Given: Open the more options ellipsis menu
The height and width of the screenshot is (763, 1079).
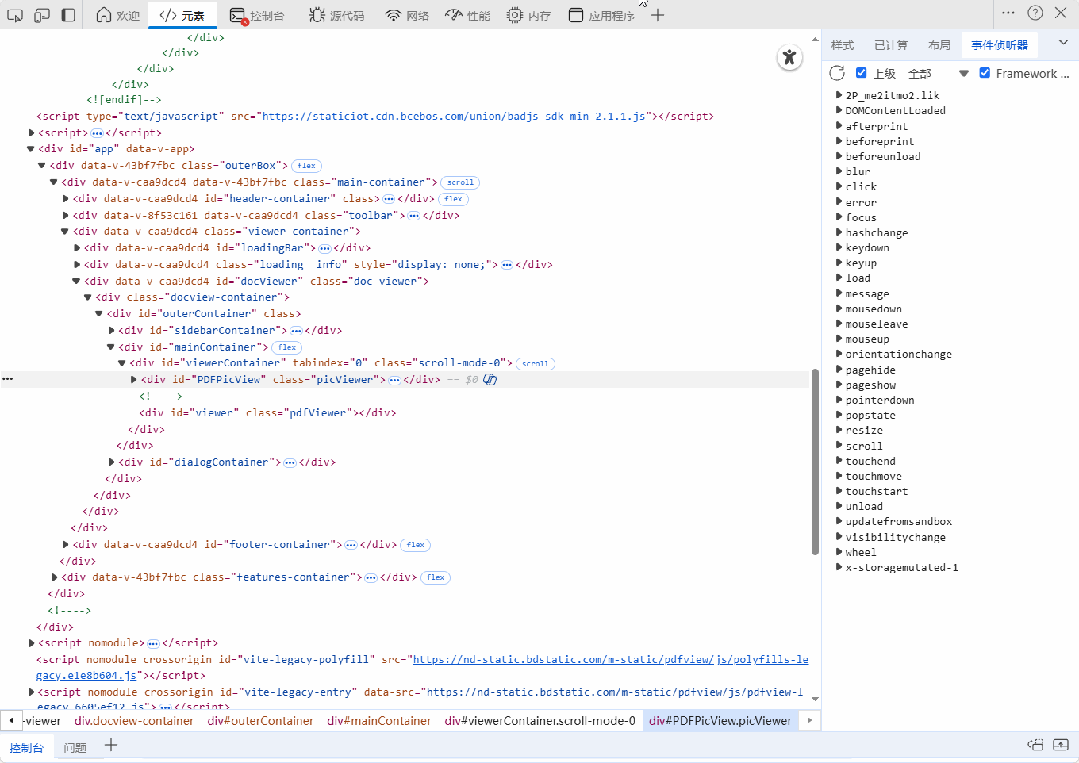Looking at the screenshot, I should (1007, 13).
